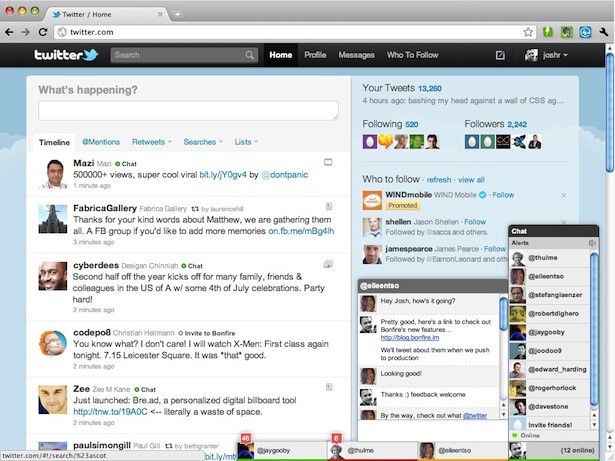This screenshot has height=461, width=615.
Task: Click the green Evernote-style extension icon
Action: click(548, 32)
